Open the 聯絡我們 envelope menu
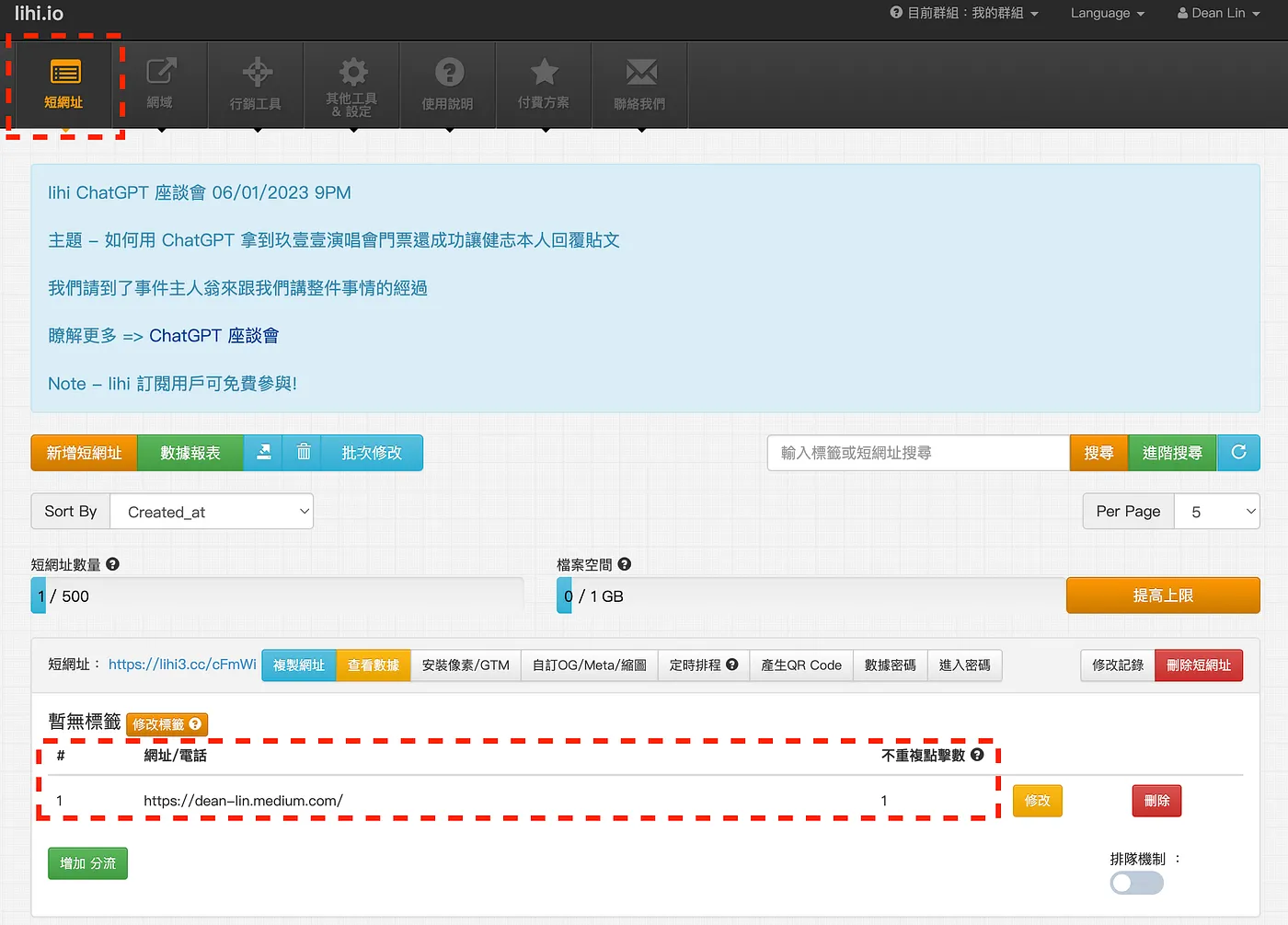The image size is (1288, 925). coord(639,85)
